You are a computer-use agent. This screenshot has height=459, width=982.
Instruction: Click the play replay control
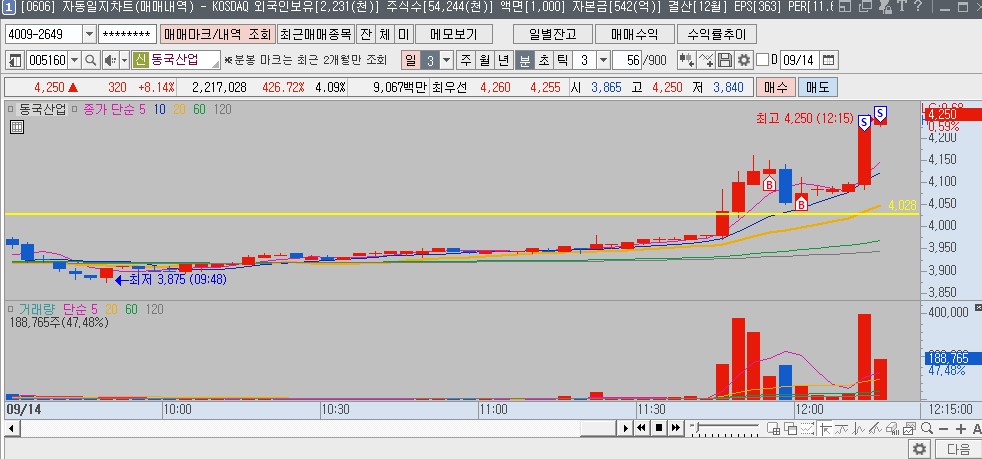coord(625,428)
